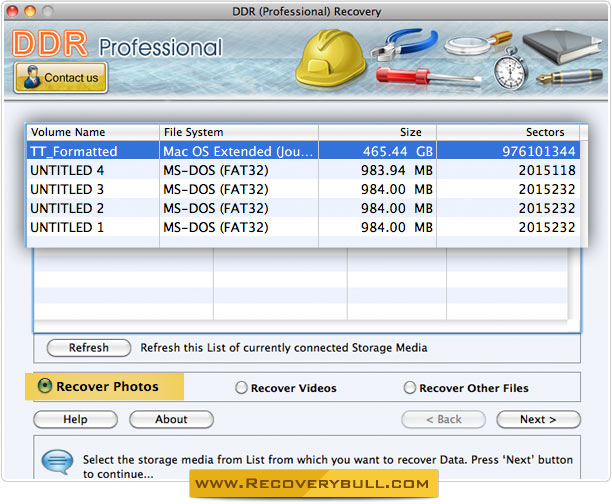Refresh the list of connected storage media
Screen dimensions: 612x504
(89, 347)
